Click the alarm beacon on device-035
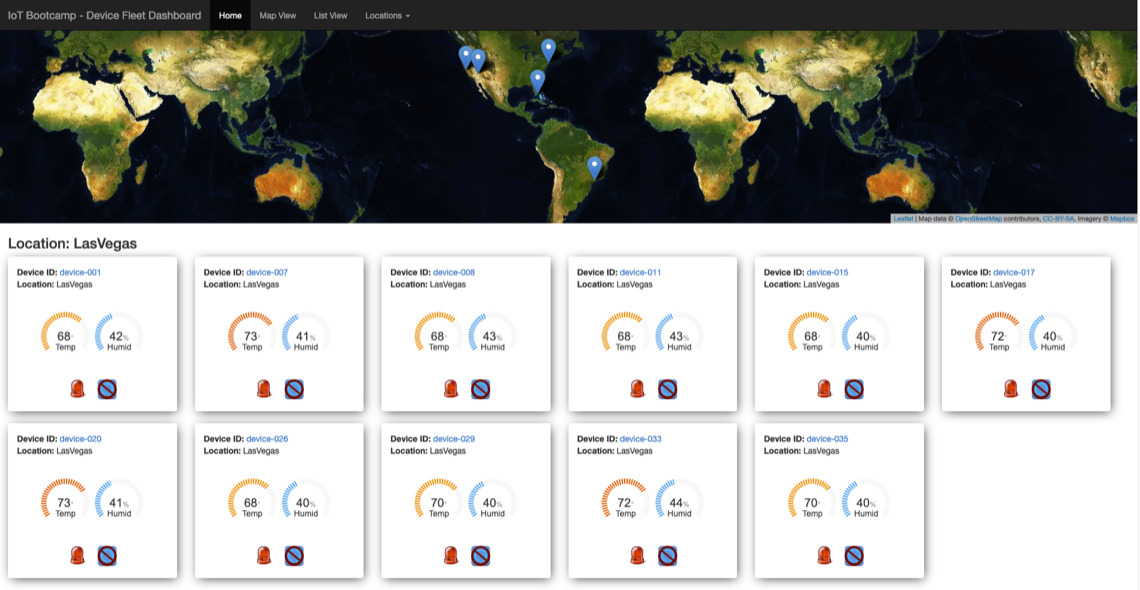The image size is (1140, 590). pos(824,556)
